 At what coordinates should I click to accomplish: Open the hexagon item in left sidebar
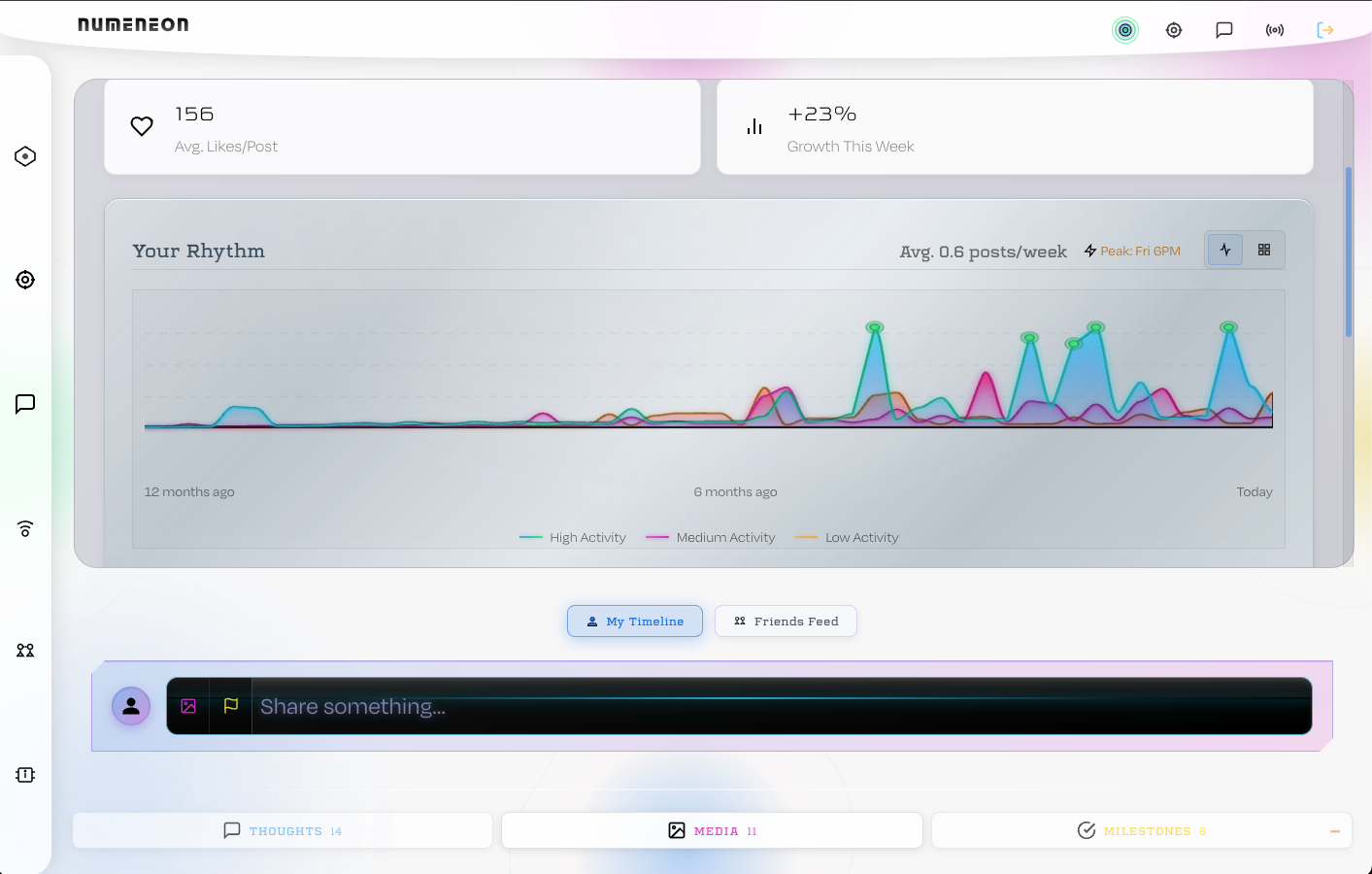[x=25, y=156]
